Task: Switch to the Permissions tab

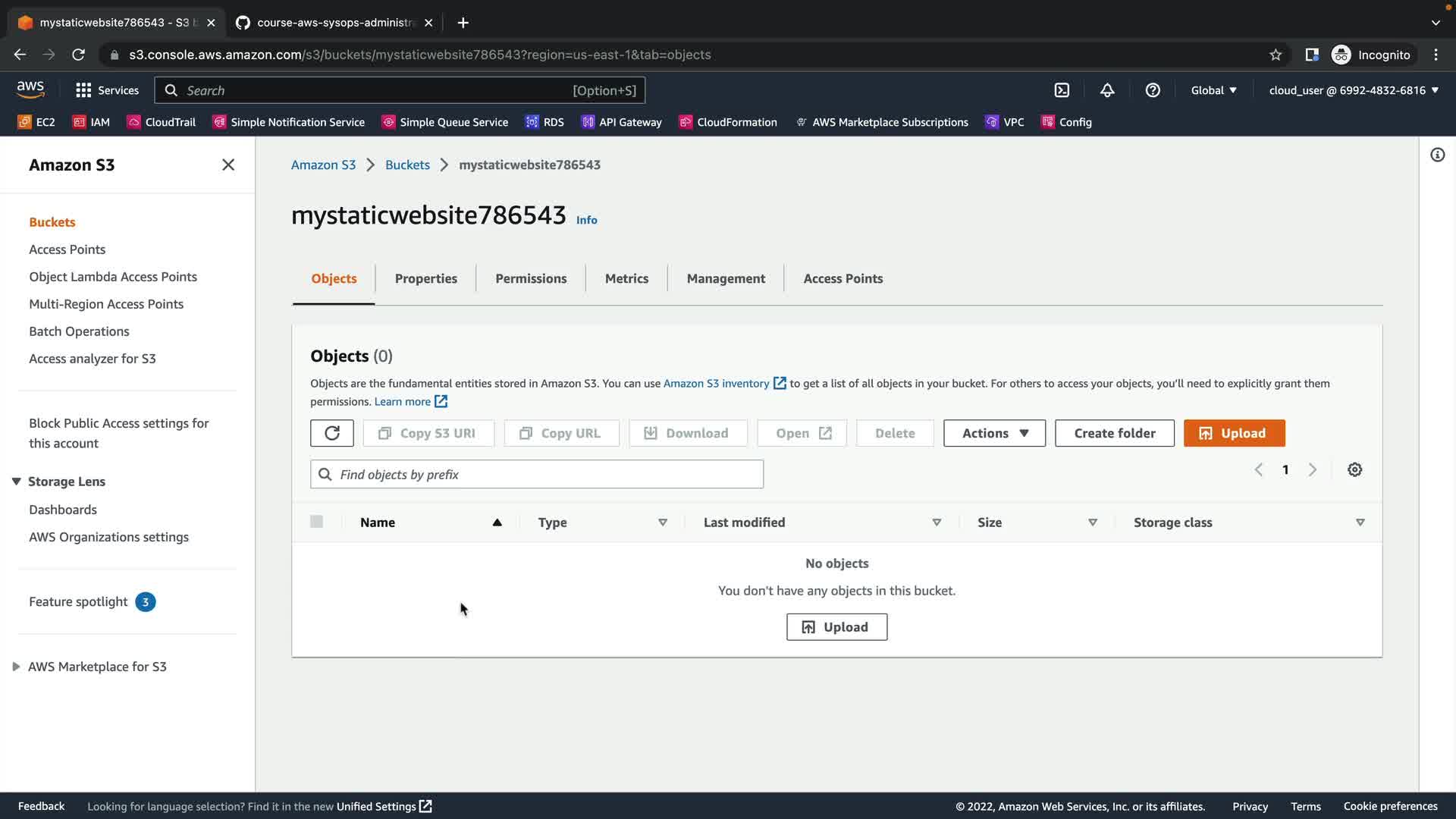Action: pos(531,278)
